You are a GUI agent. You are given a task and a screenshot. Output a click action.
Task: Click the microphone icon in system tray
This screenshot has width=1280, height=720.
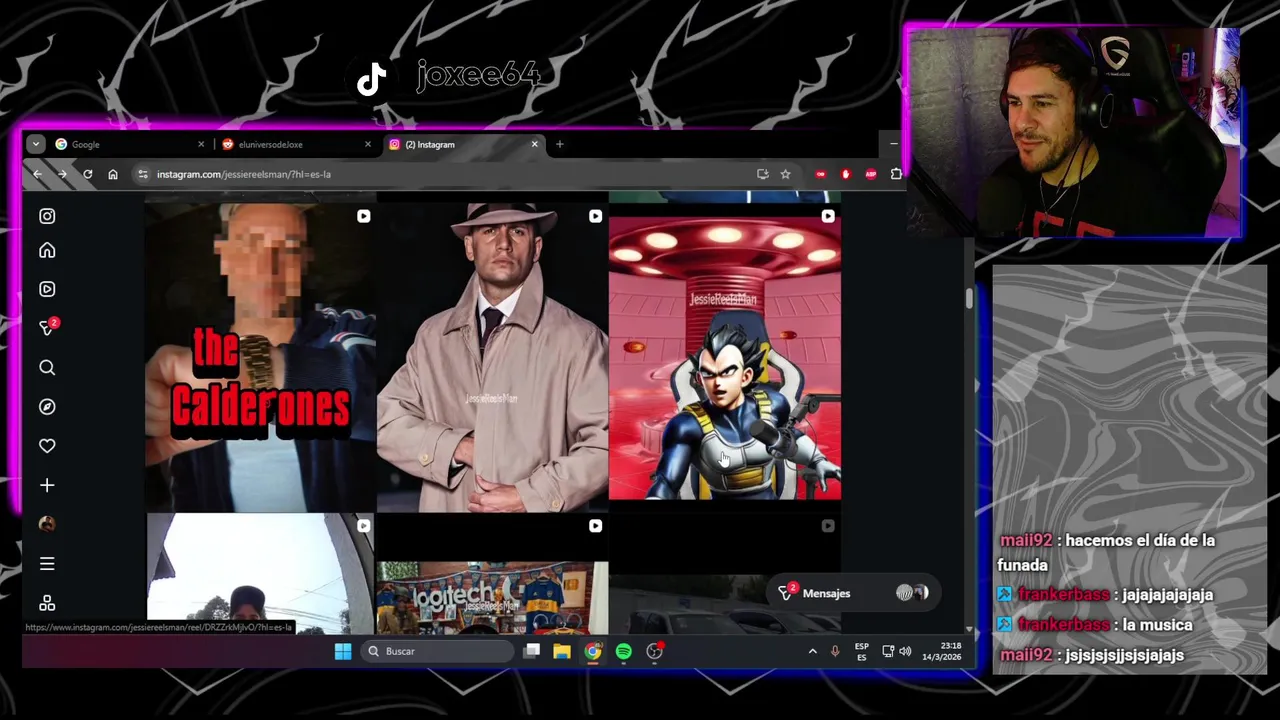pyautogui.click(x=835, y=651)
